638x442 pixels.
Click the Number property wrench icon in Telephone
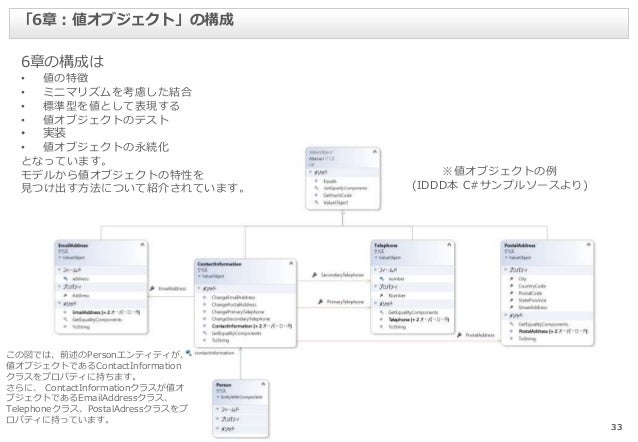pyautogui.click(x=382, y=295)
